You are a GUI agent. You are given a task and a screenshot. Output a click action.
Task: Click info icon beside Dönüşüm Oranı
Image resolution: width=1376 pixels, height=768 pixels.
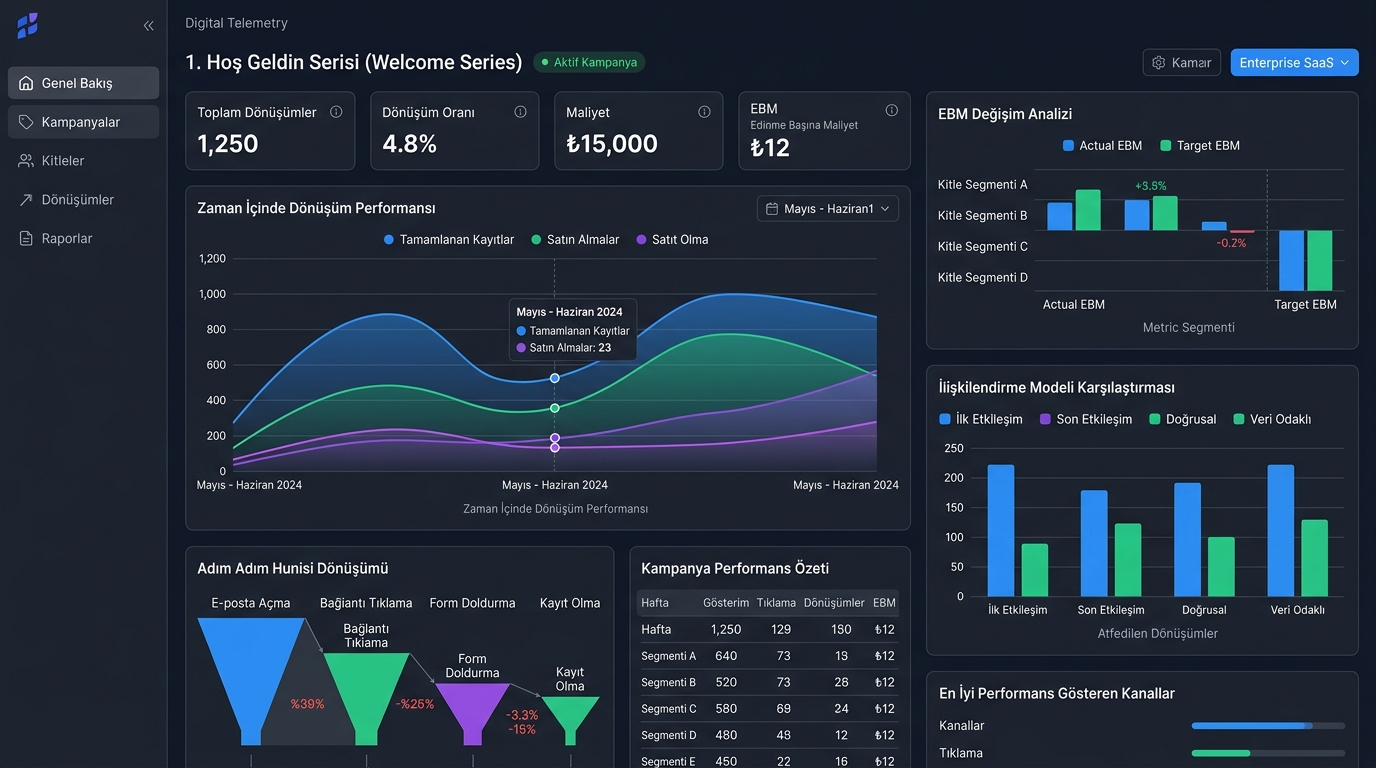pos(520,112)
